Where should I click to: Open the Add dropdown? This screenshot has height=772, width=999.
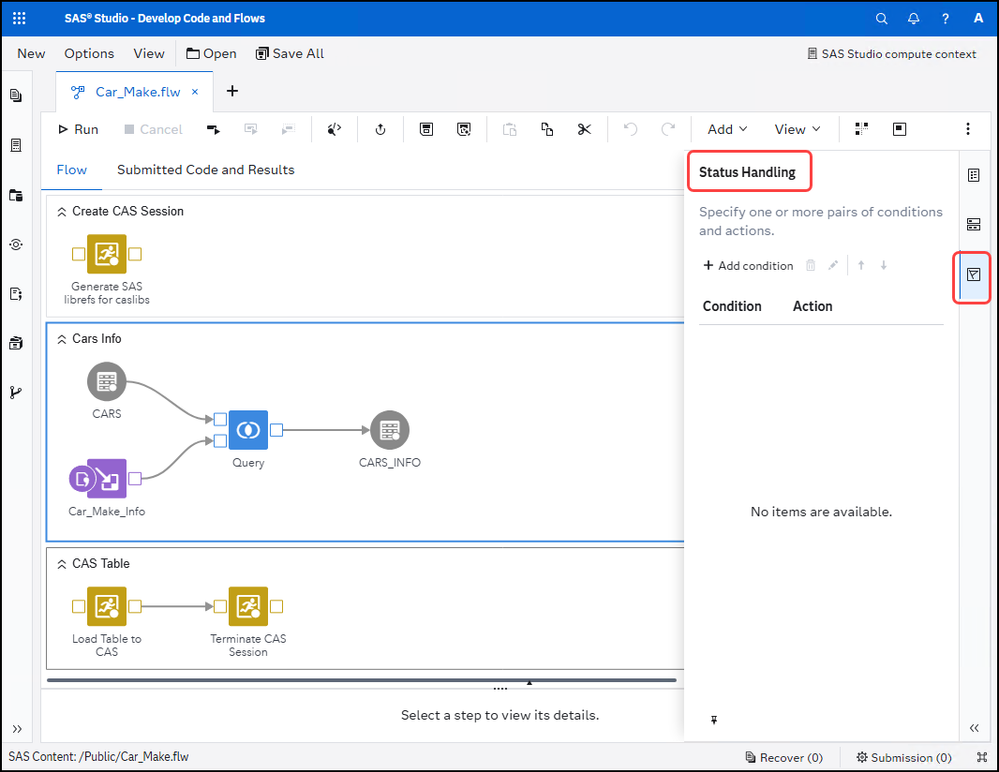[x=727, y=129]
